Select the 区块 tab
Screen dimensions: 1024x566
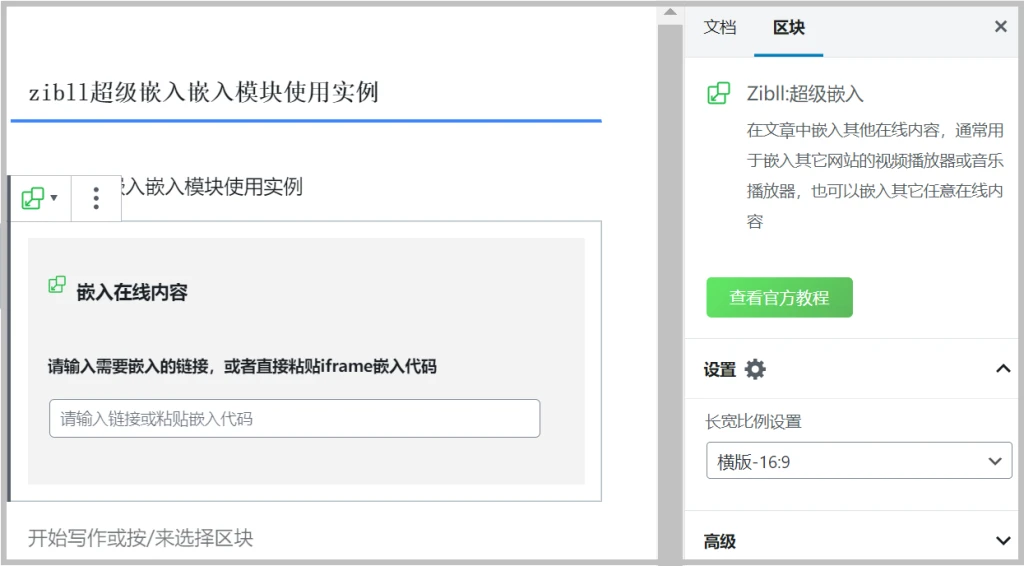[x=789, y=27]
